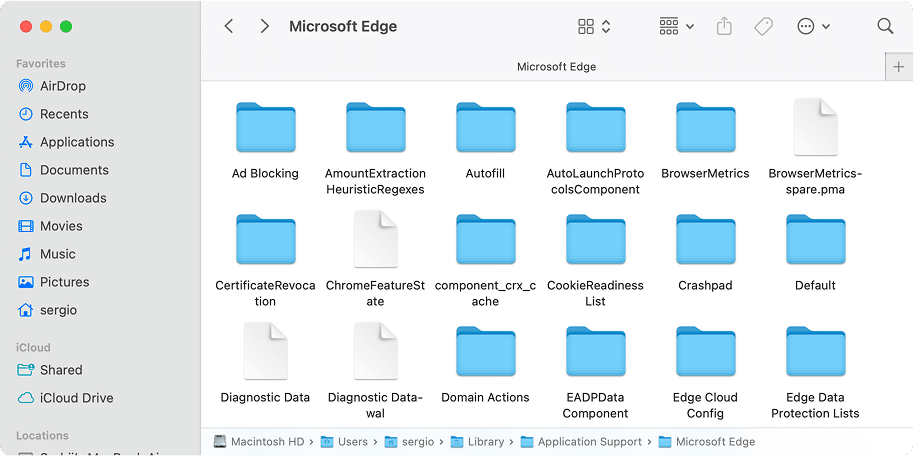Click the Search magnifier icon
Viewport: 913px width, 456px height.
pos(885,26)
